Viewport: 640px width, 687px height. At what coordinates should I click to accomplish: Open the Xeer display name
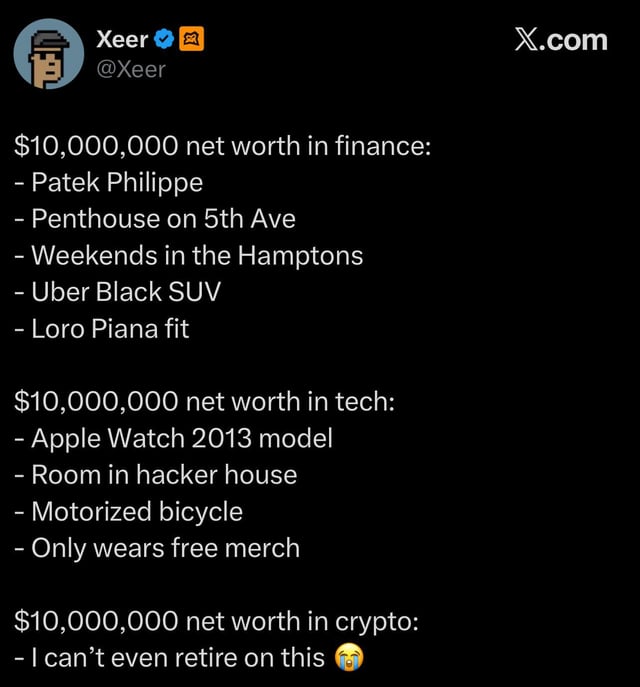pyautogui.click(x=121, y=40)
